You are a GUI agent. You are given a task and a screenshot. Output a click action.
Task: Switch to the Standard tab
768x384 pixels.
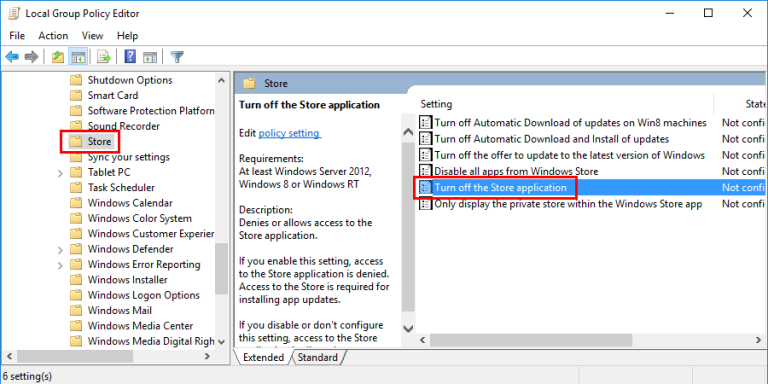(317, 357)
